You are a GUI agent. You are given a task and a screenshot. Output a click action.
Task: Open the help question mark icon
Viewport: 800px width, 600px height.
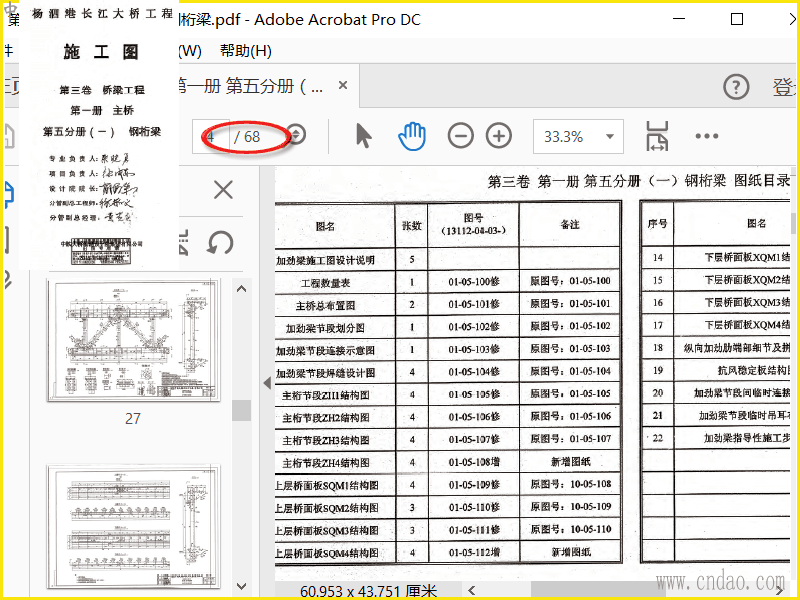point(736,87)
